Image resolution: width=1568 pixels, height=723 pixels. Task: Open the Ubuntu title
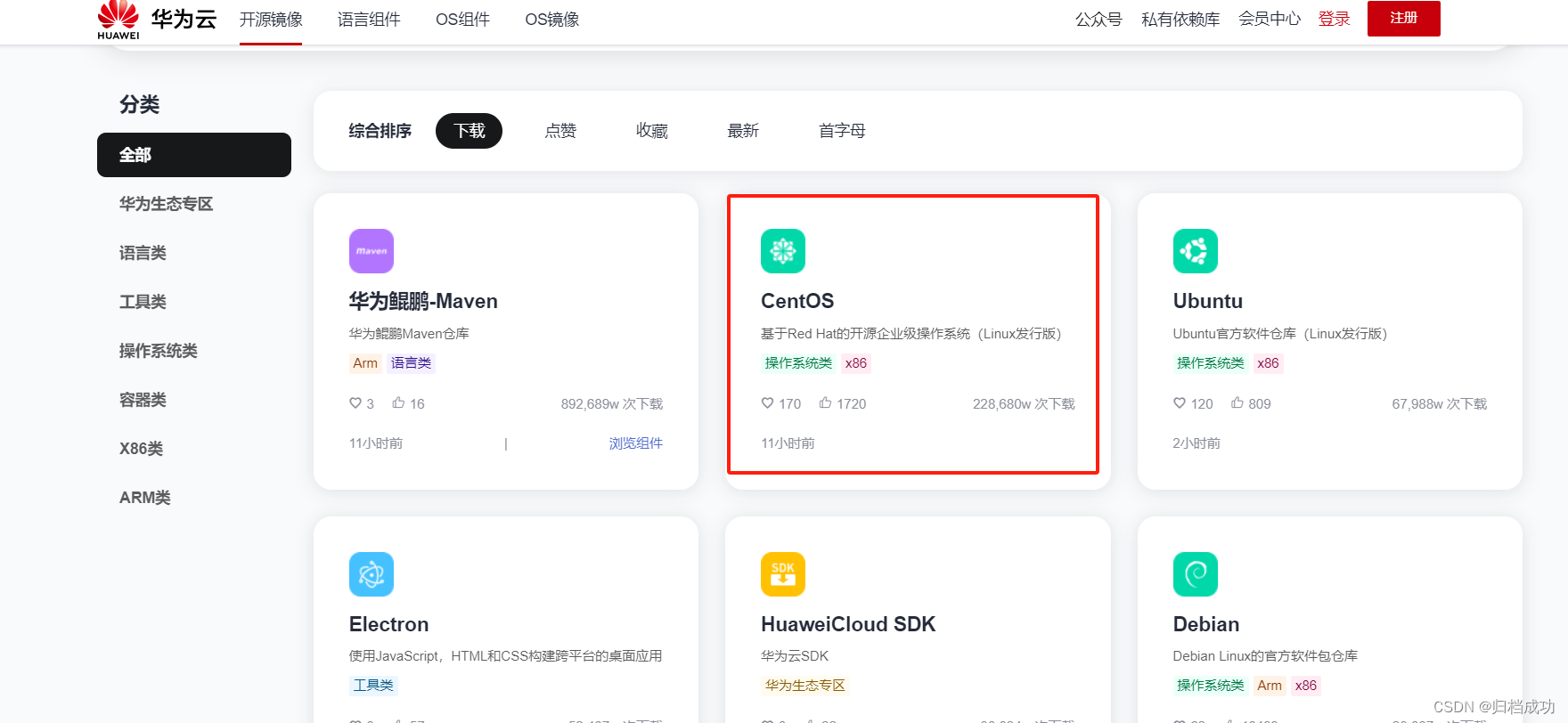[x=1208, y=301]
